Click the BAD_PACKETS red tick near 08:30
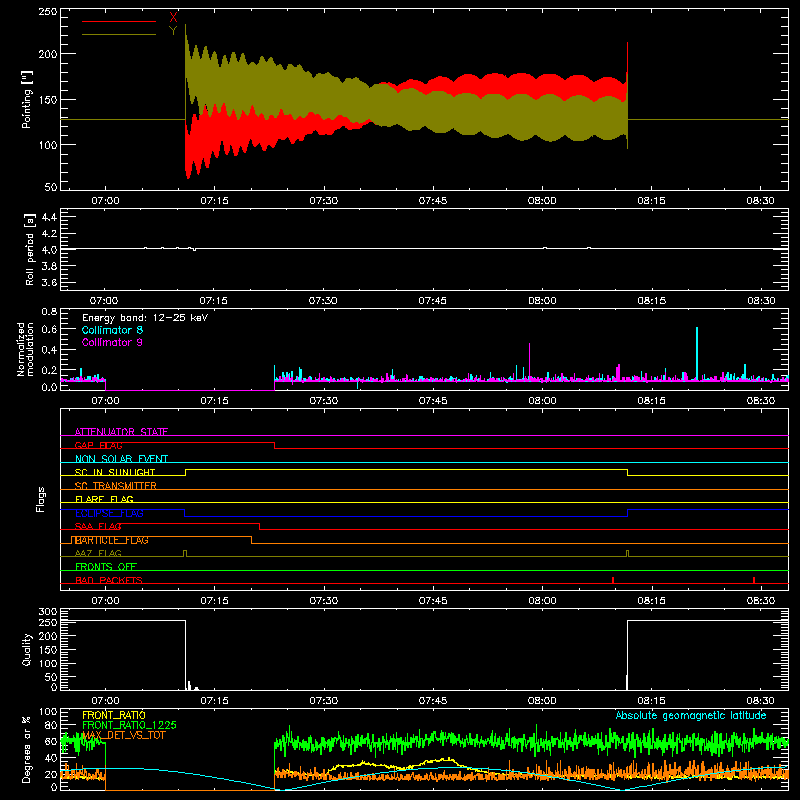 [x=754, y=580]
